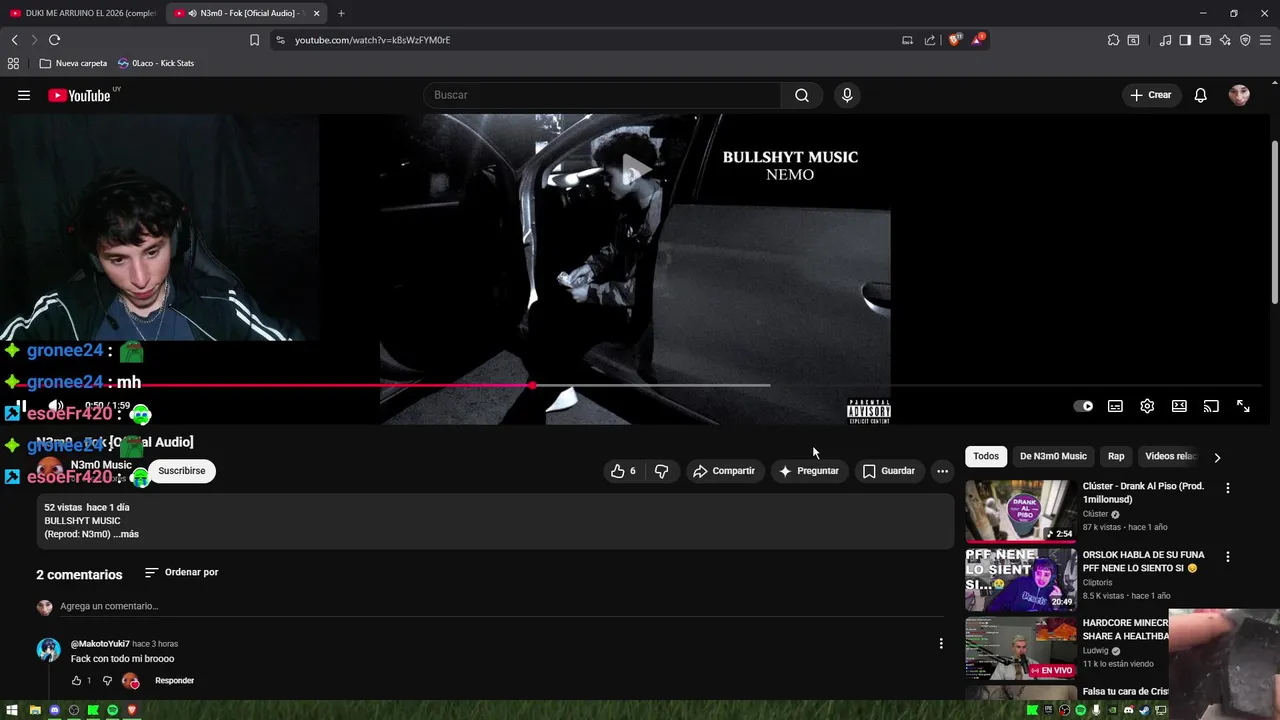The height and width of the screenshot is (720, 1280).
Task: Enter fullscreen mode
Action: point(1243,406)
